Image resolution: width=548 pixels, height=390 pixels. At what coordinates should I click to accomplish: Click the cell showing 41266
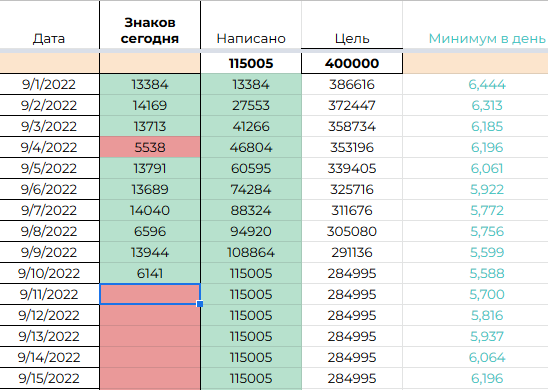(x=251, y=126)
